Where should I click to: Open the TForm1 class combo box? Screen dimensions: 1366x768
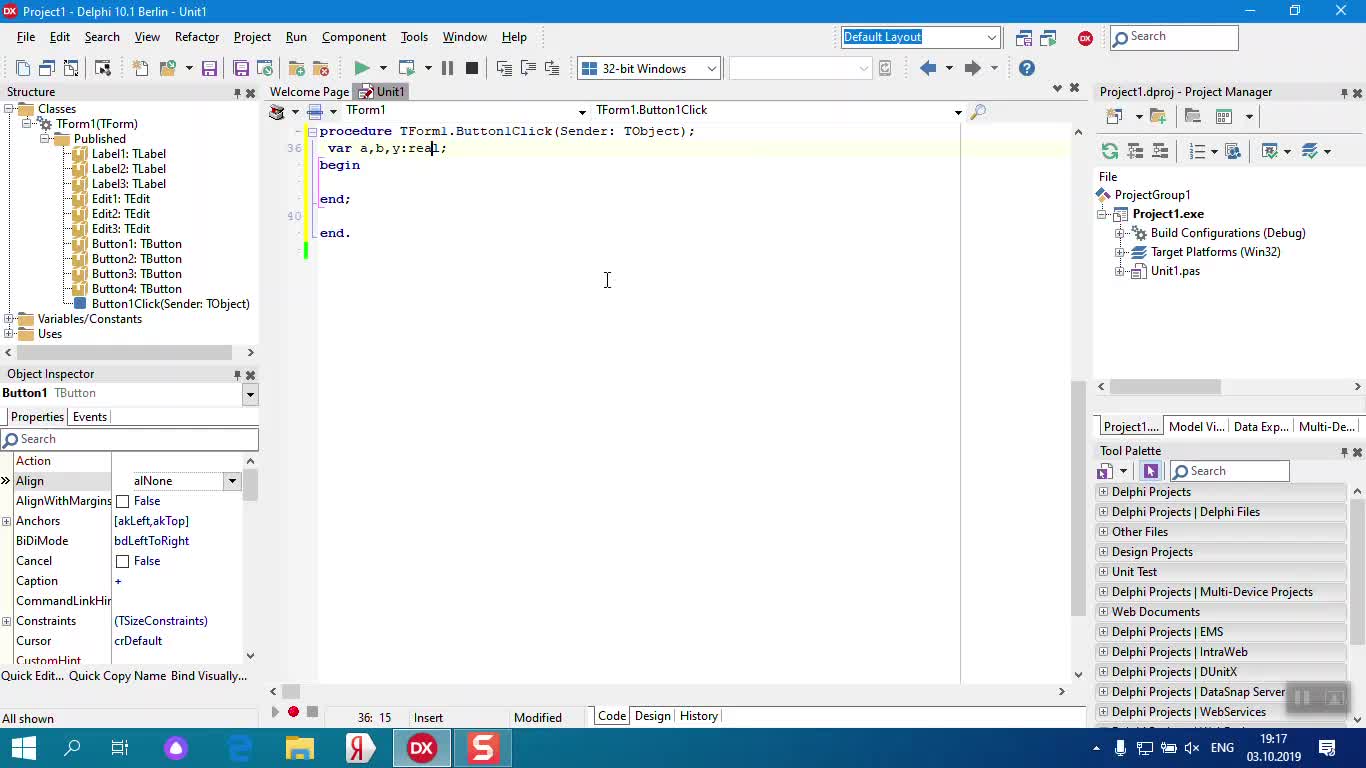click(581, 111)
